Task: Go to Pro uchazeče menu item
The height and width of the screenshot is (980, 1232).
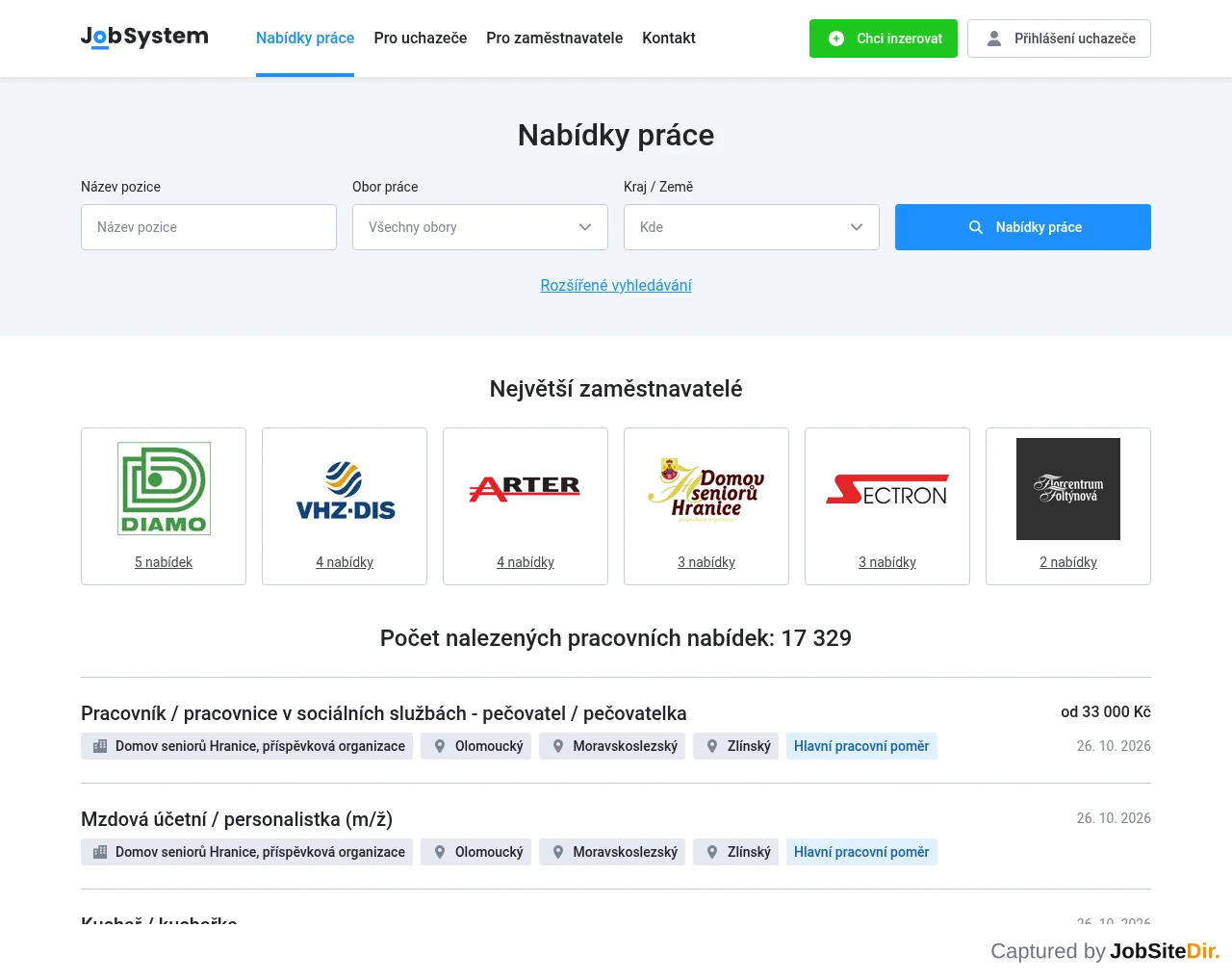Action: click(421, 39)
